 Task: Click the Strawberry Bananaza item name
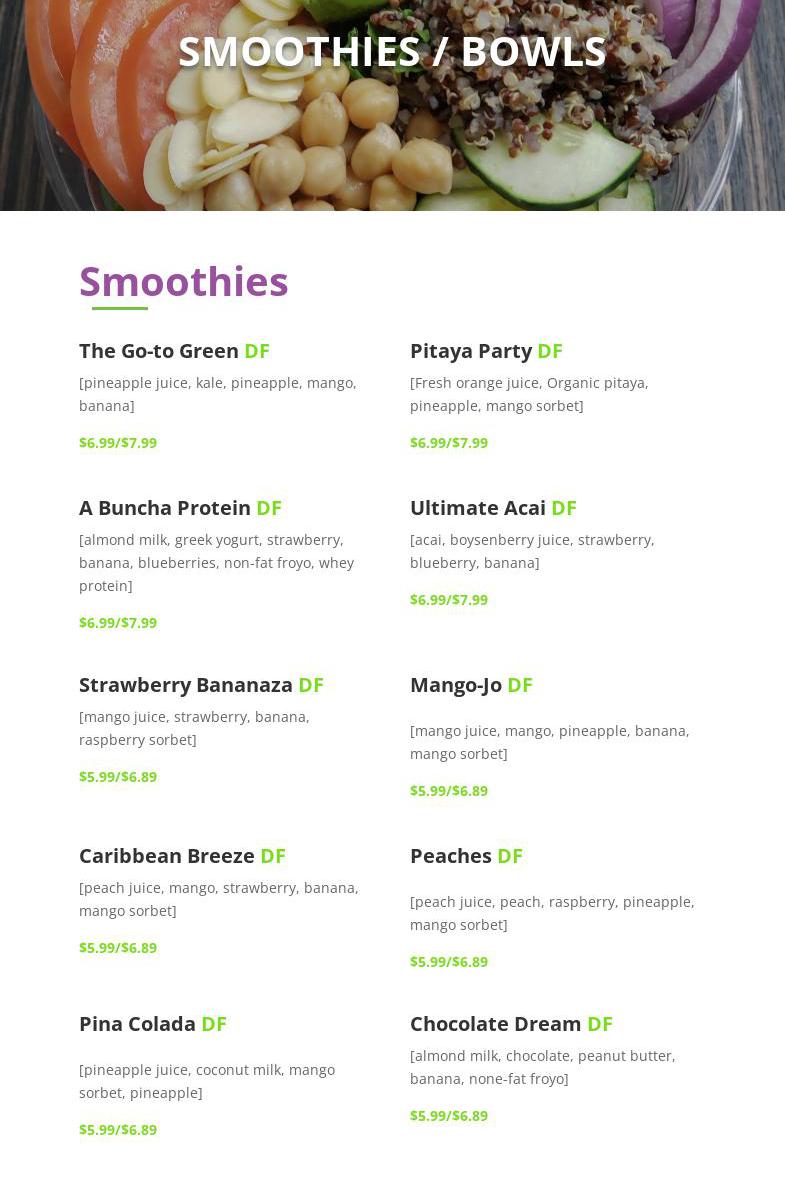pyautogui.click(x=186, y=685)
